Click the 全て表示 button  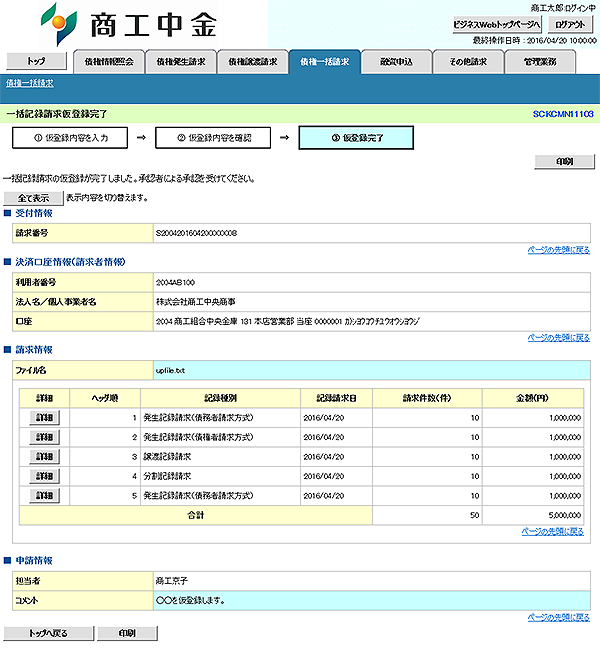(x=34, y=198)
